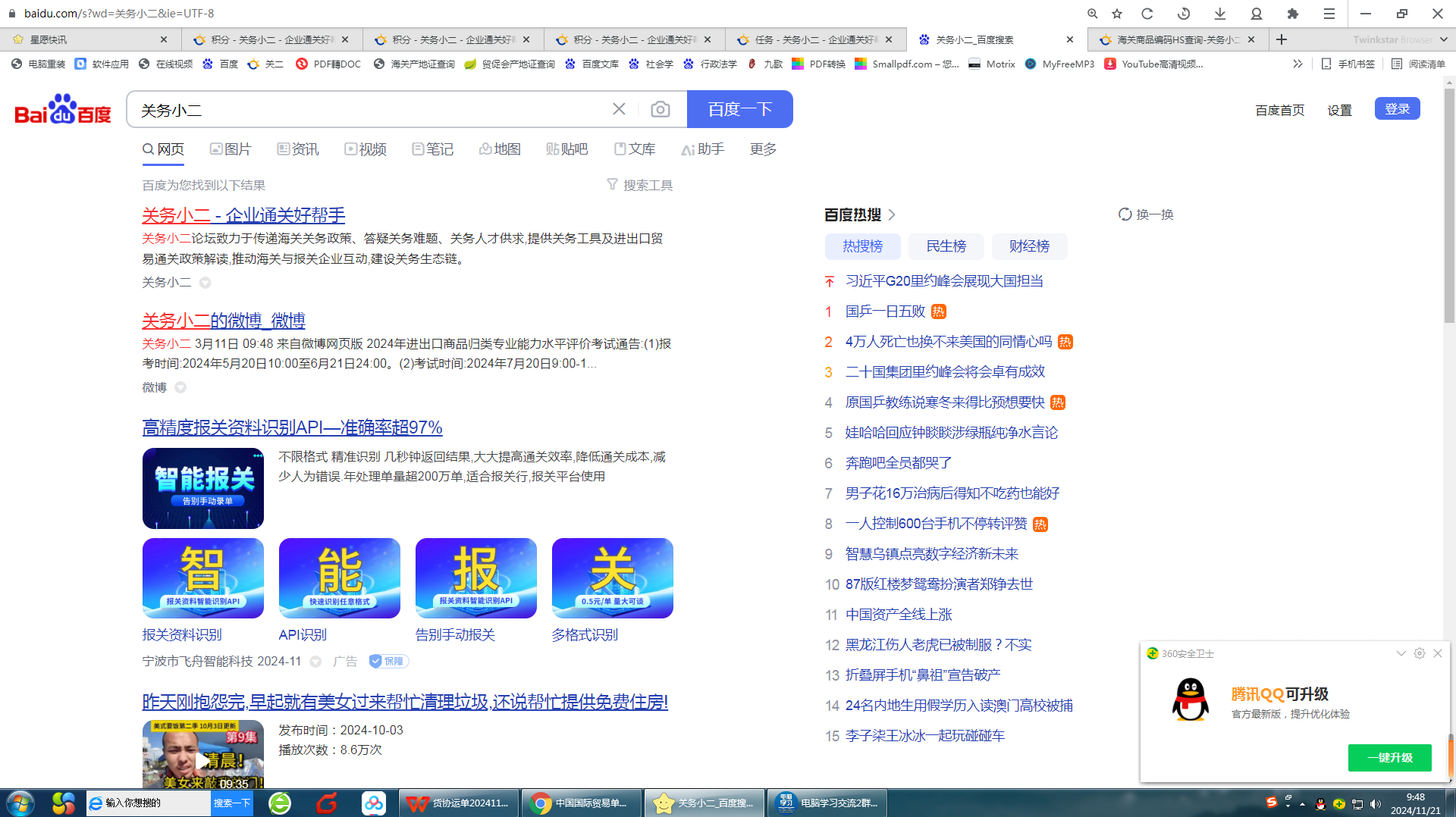Image resolution: width=1456 pixels, height=817 pixels.
Task: Click the 百度一下 search button
Action: point(740,109)
